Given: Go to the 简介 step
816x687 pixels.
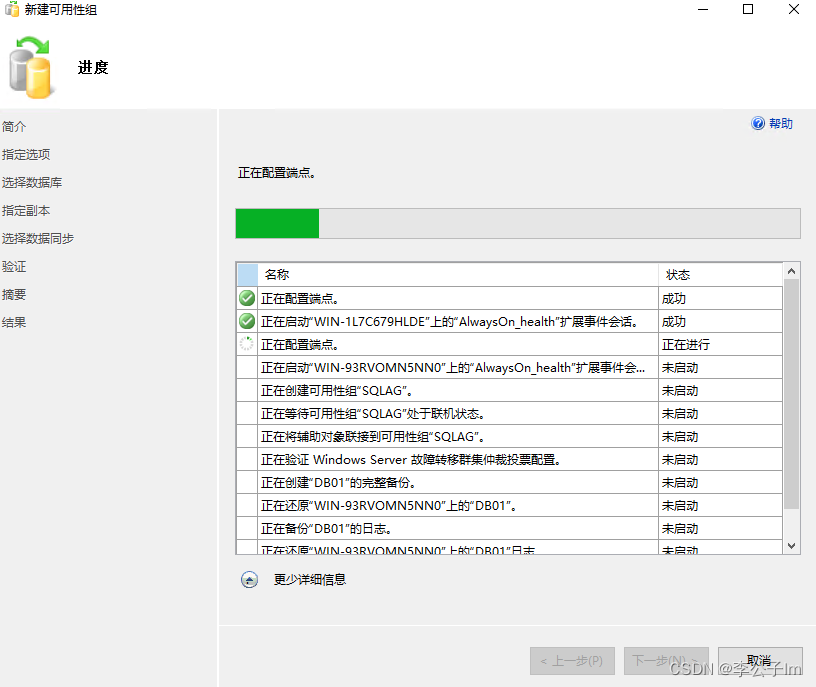Looking at the screenshot, I should tap(14, 126).
